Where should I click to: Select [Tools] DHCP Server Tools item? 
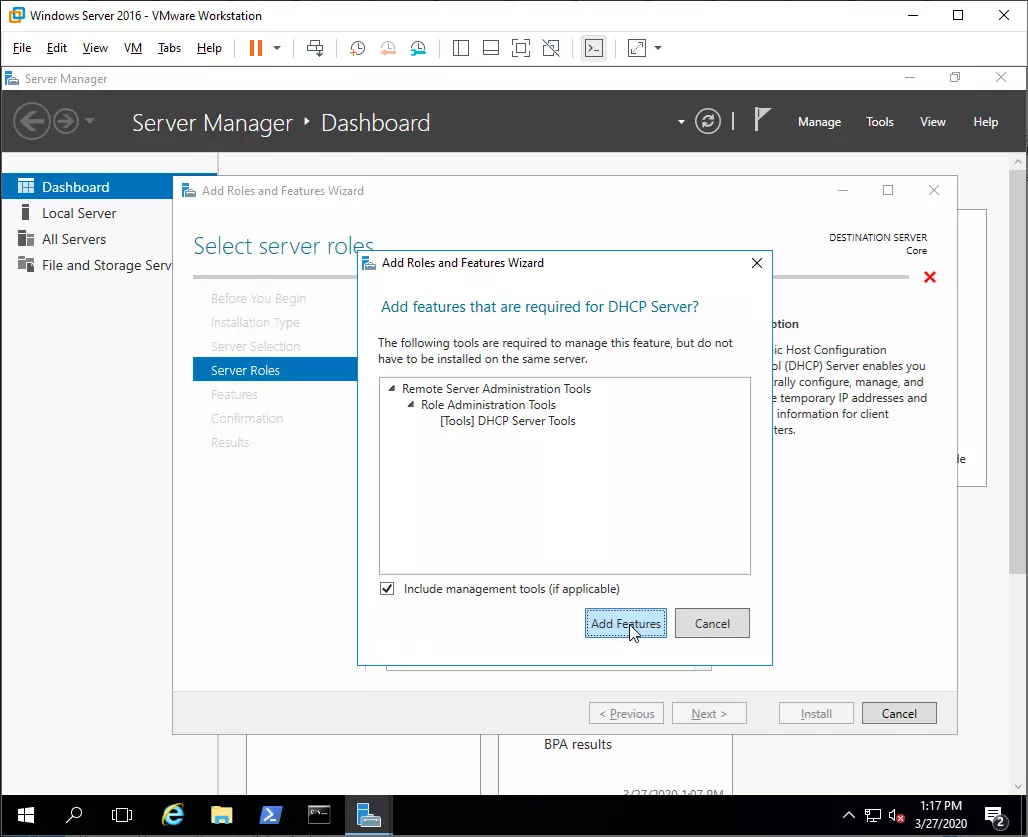(x=508, y=421)
